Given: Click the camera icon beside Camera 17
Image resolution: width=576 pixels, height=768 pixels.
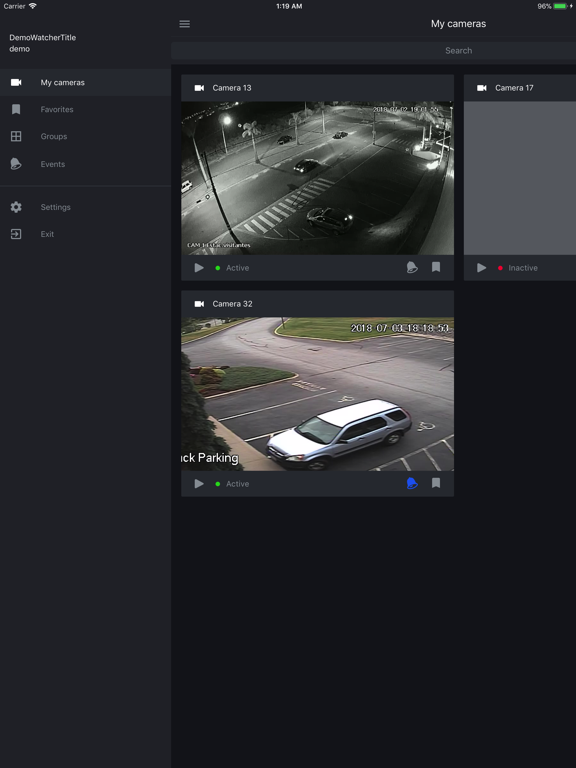Looking at the screenshot, I should 482,88.
